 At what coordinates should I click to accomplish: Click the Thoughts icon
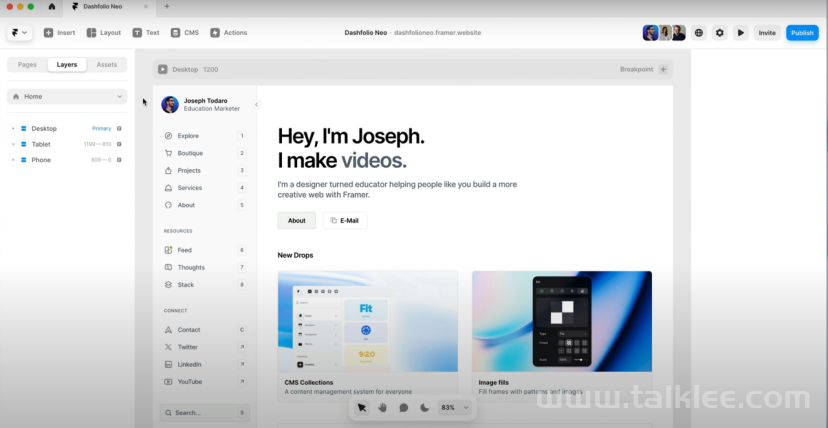168,268
